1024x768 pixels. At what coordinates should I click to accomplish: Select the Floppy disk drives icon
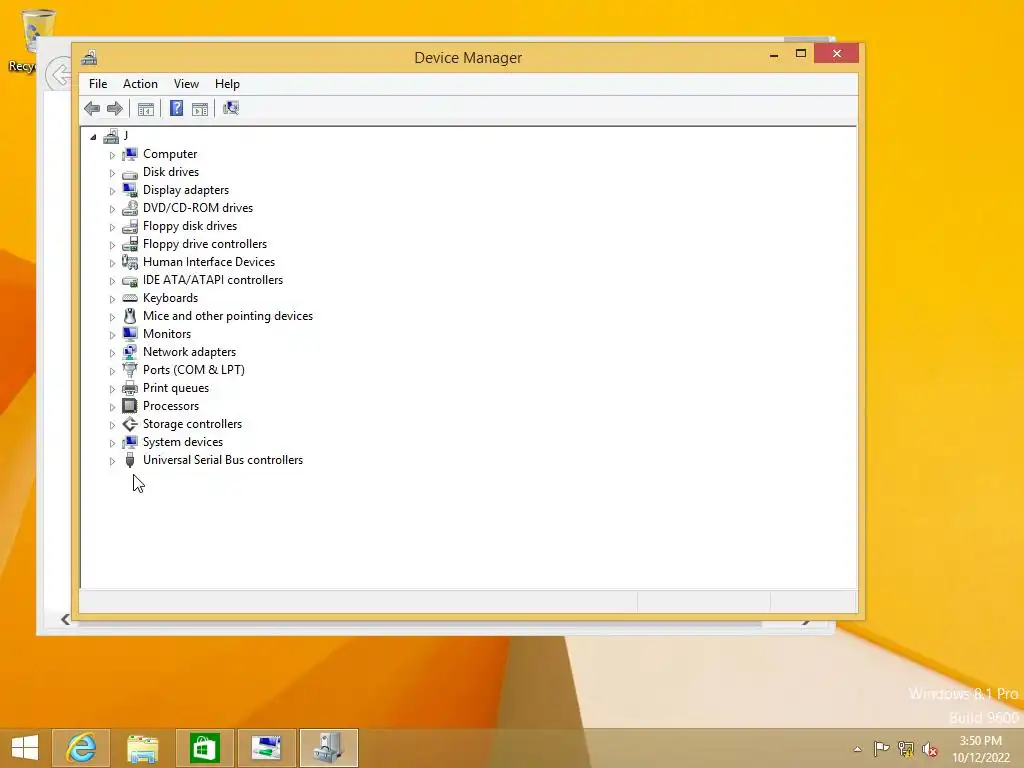(x=130, y=226)
